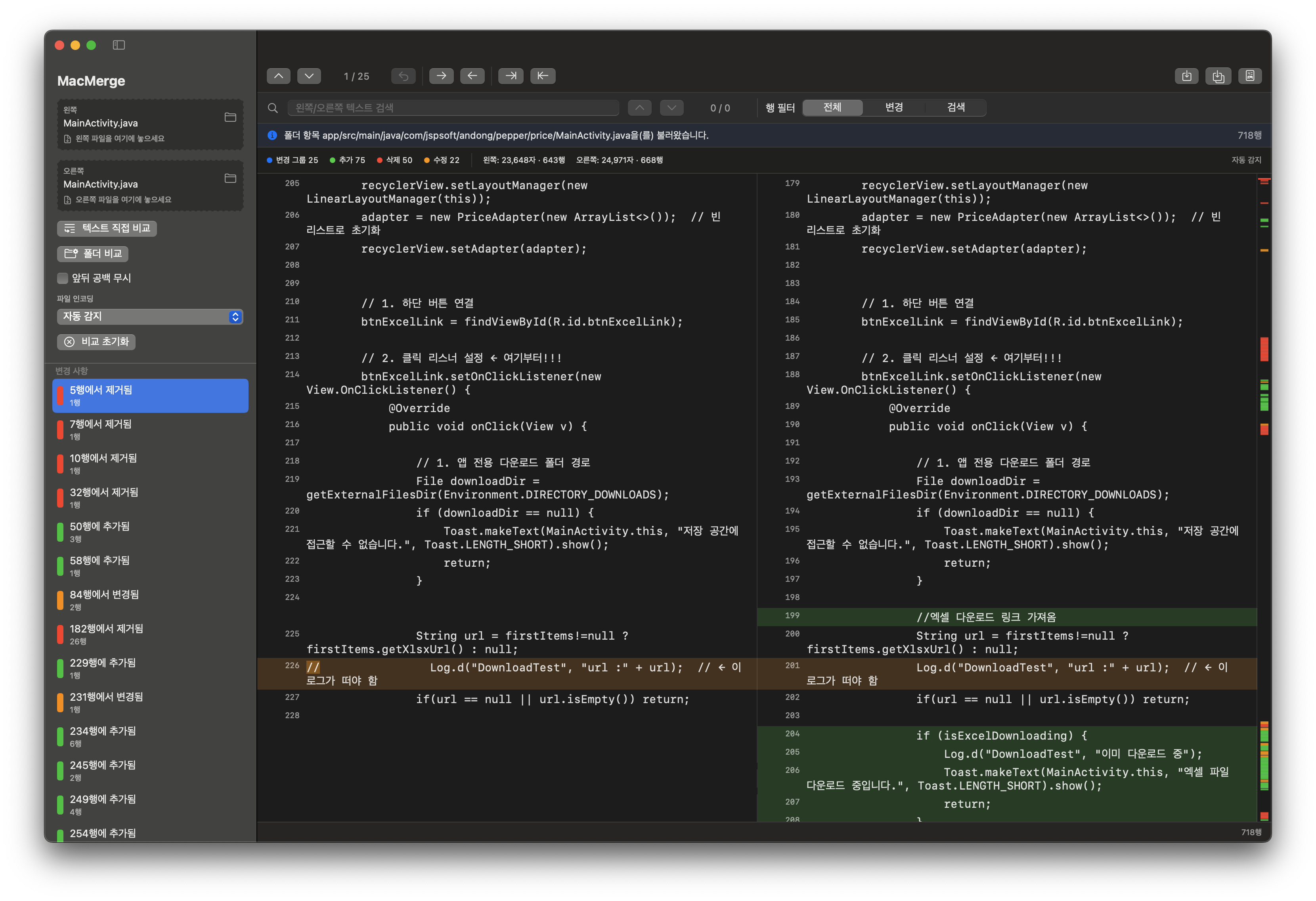Screen dimensions: 1316x901
Task: Click left line 226 commented Log.d line
Action: (507, 674)
